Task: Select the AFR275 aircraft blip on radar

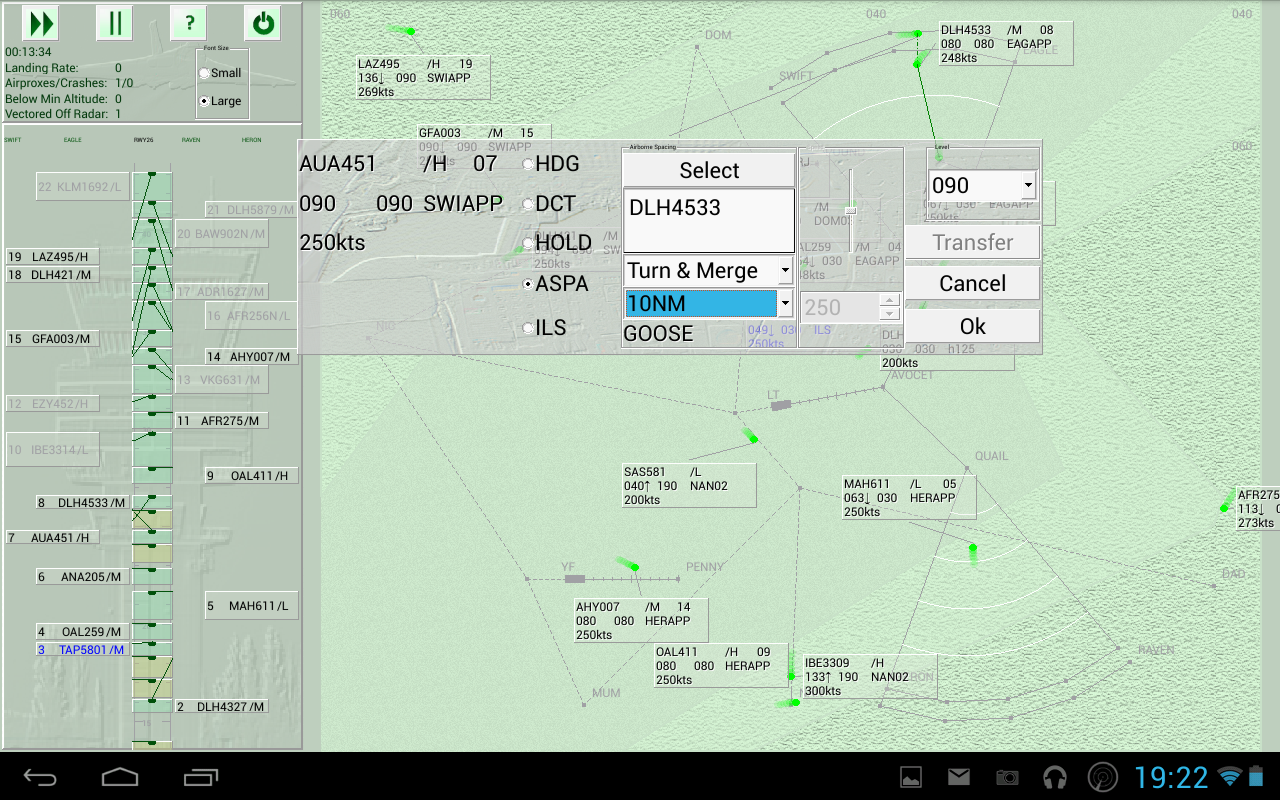Action: tap(1224, 508)
